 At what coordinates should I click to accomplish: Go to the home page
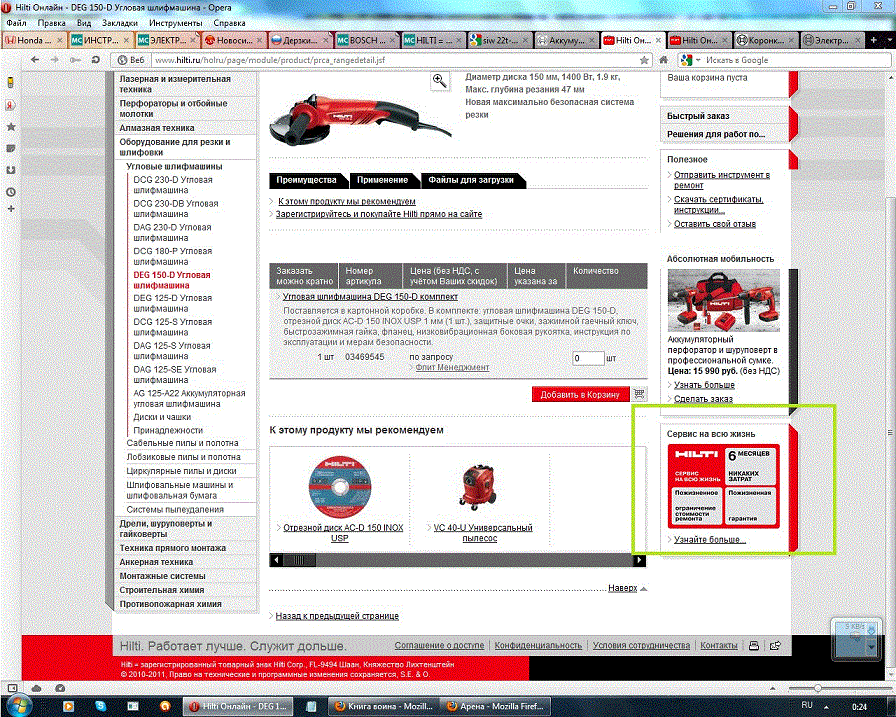coord(663,60)
